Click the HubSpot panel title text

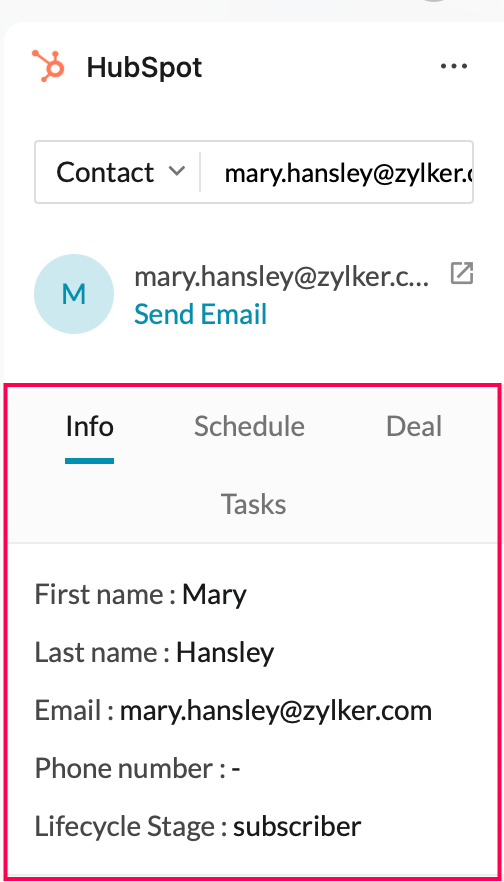click(145, 68)
